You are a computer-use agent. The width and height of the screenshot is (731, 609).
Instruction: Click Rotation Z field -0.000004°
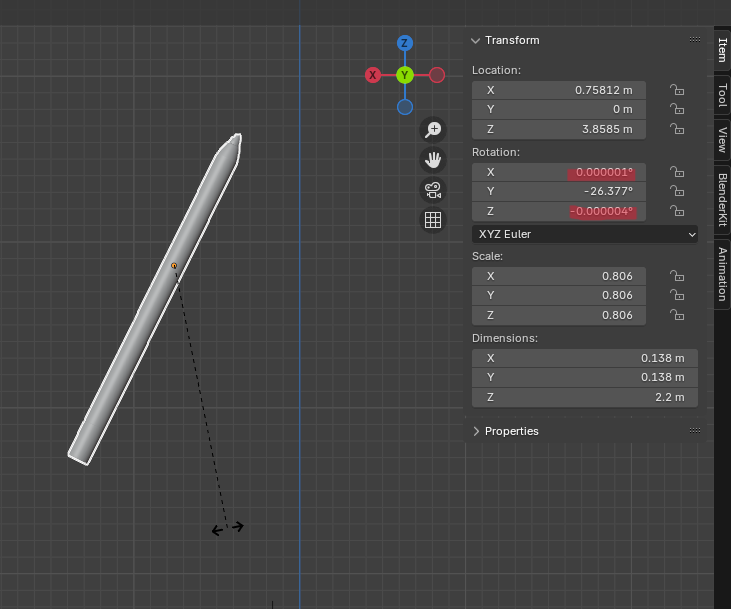[x=559, y=211]
